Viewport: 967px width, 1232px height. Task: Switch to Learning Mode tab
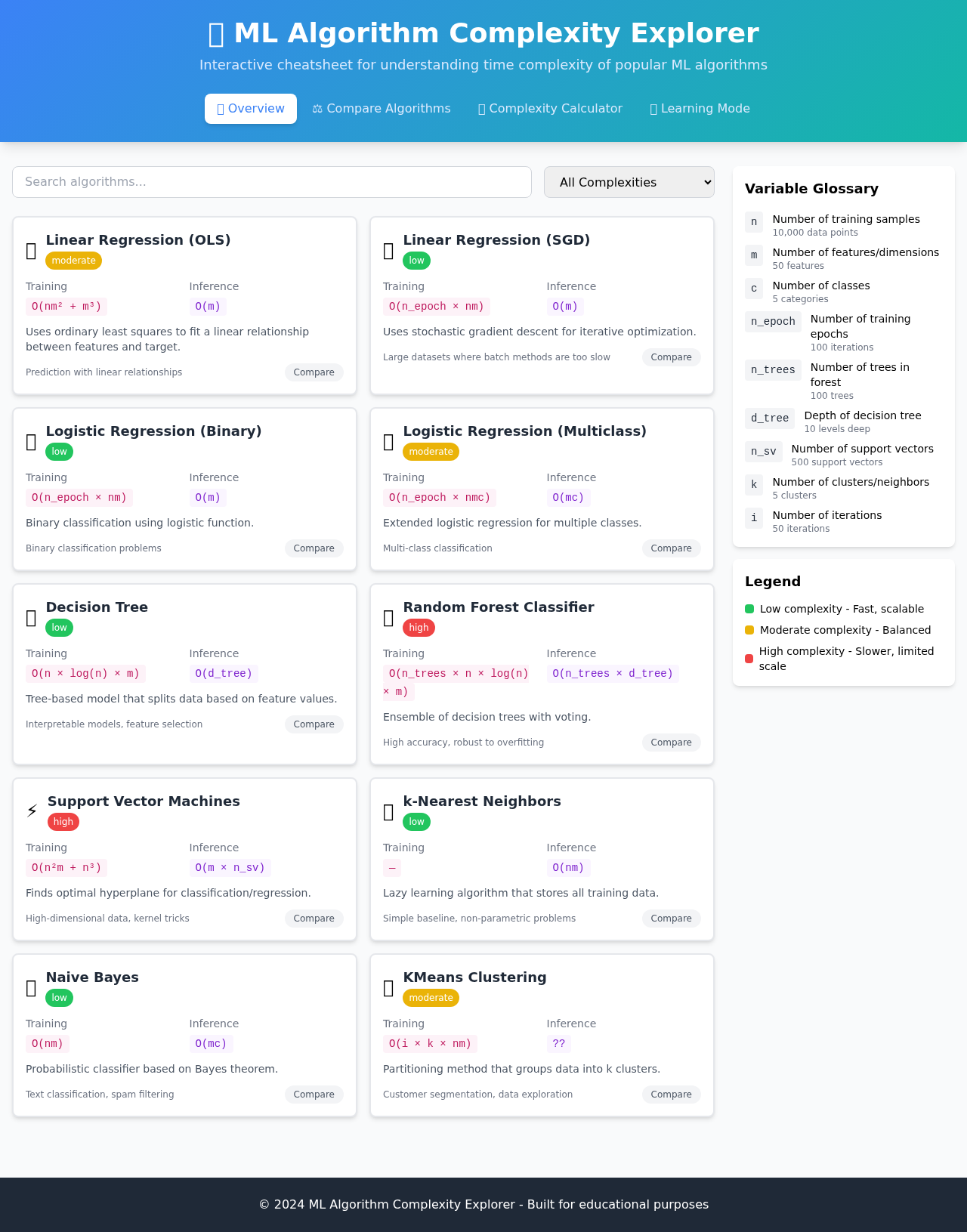(700, 109)
